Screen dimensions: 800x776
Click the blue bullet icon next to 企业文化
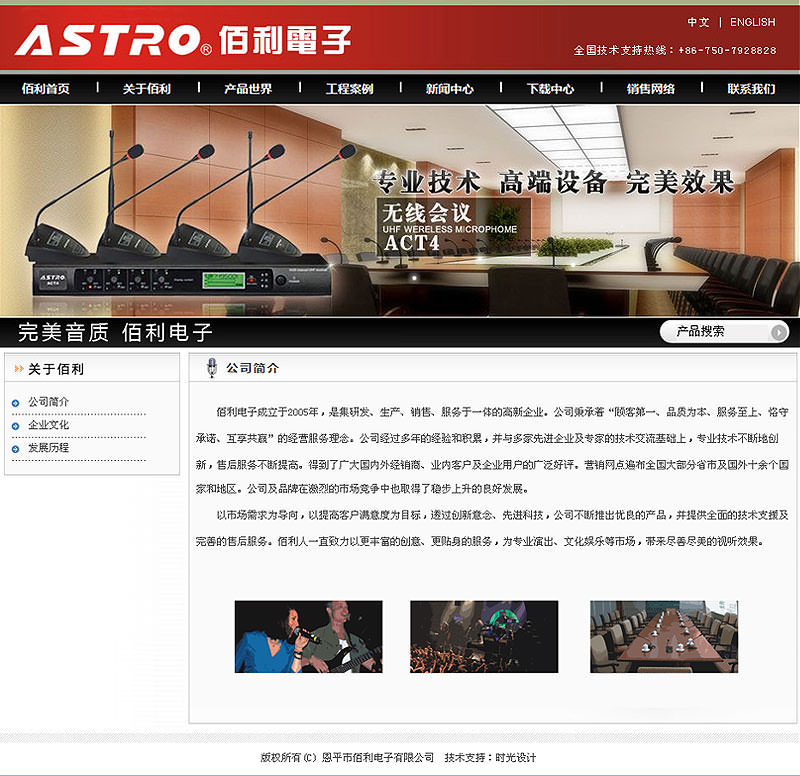pyautogui.click(x=15, y=426)
